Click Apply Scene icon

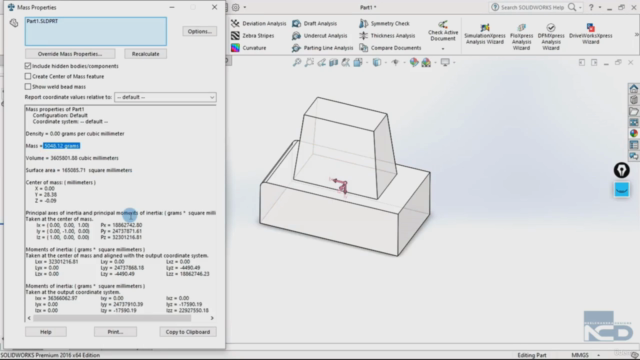point(426,62)
